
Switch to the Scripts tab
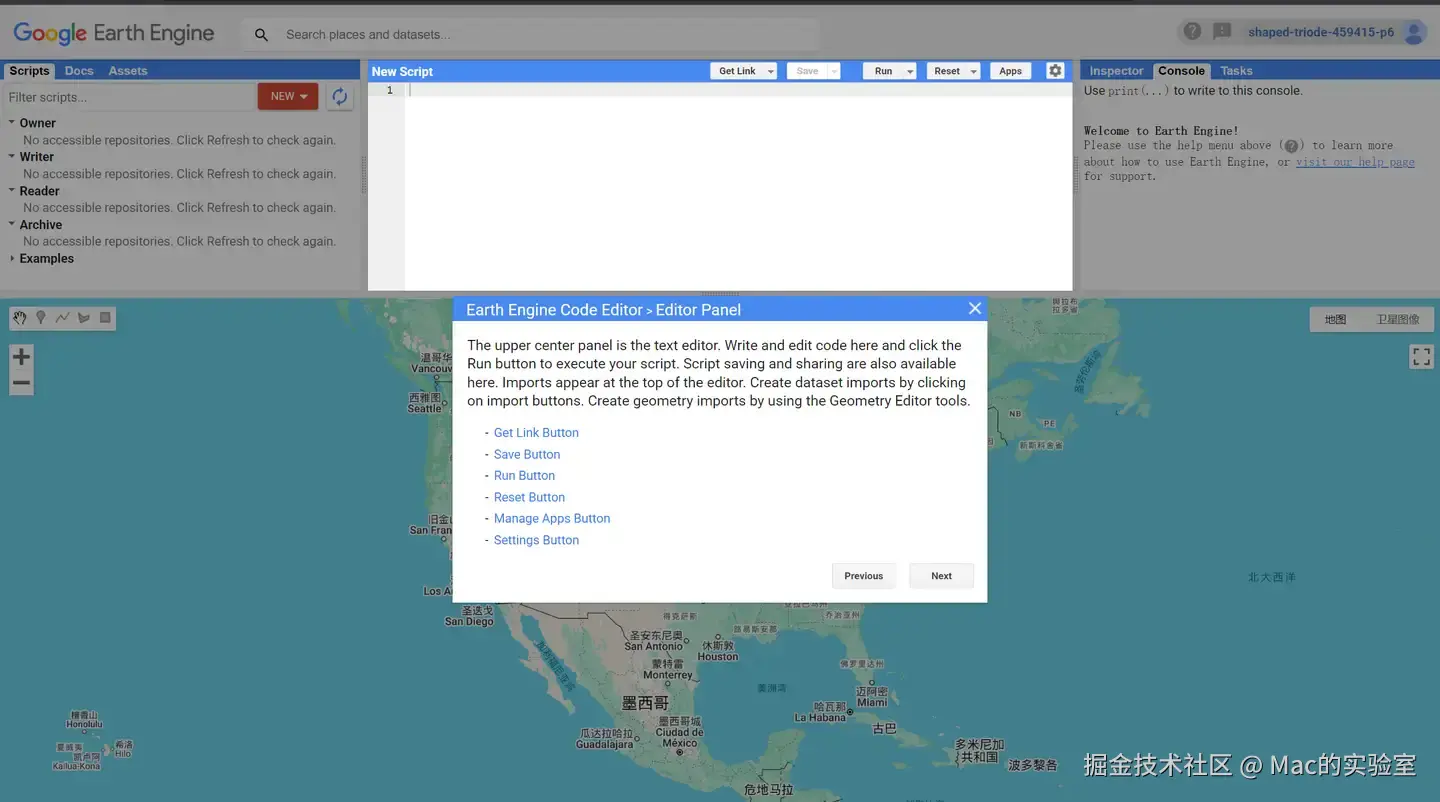click(x=29, y=71)
